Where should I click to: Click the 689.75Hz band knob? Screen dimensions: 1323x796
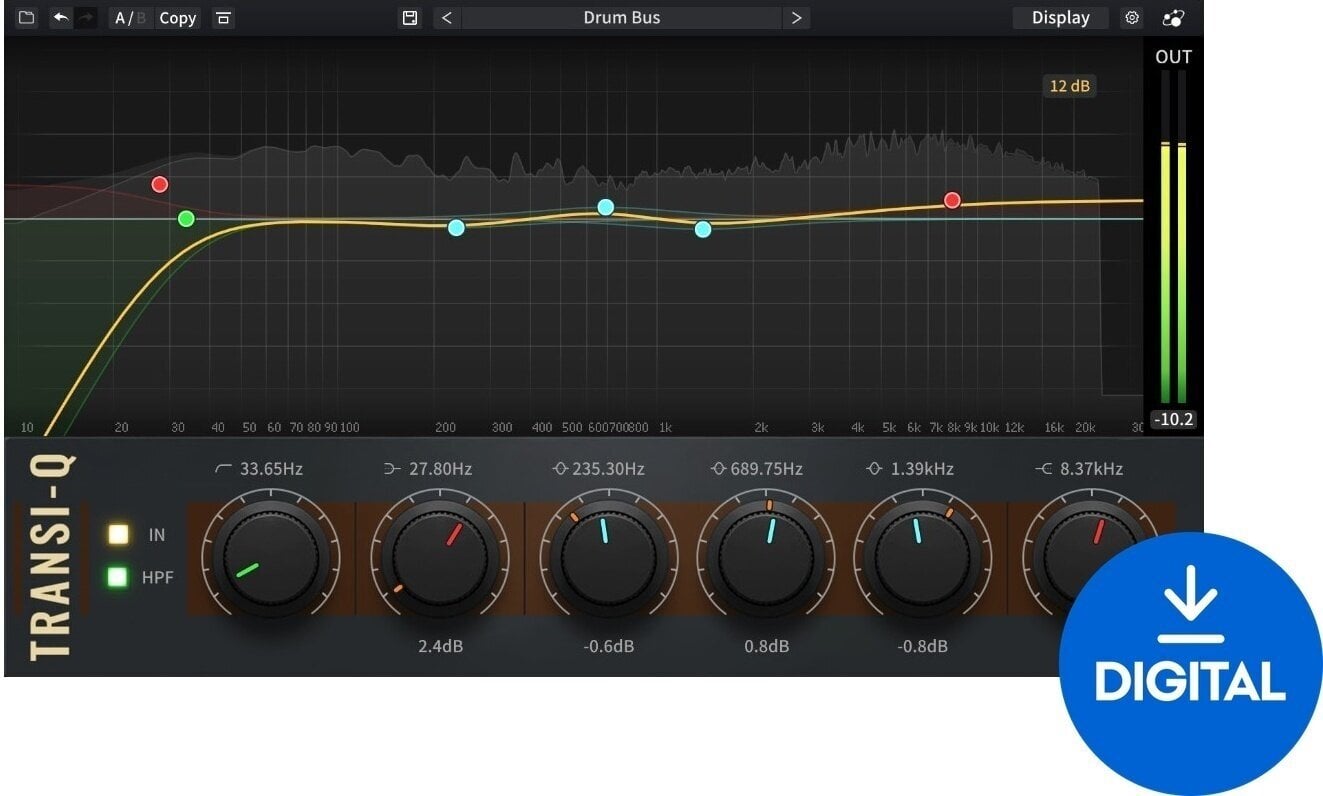(766, 558)
